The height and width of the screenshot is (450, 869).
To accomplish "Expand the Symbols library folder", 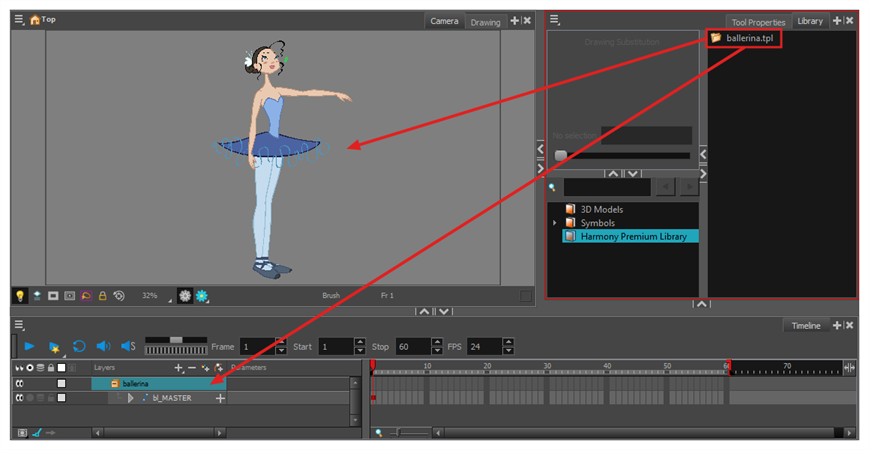I will pyautogui.click(x=555, y=223).
